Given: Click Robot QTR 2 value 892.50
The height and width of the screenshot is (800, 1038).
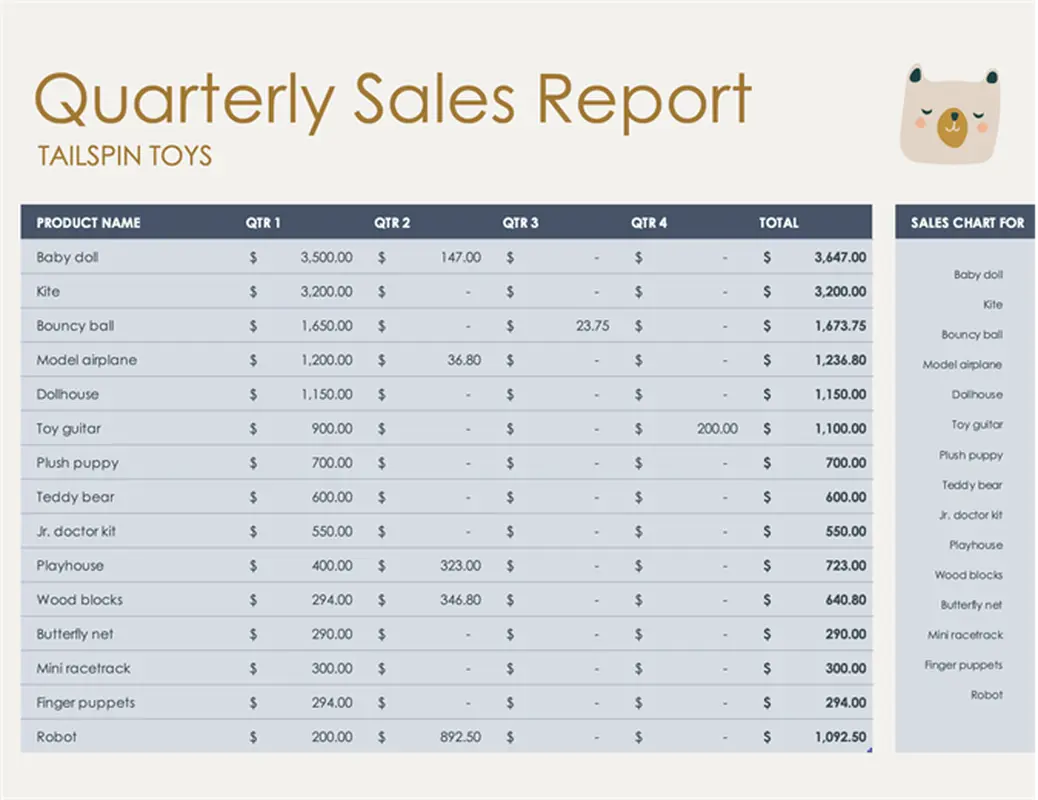Looking at the screenshot, I should (x=460, y=737).
